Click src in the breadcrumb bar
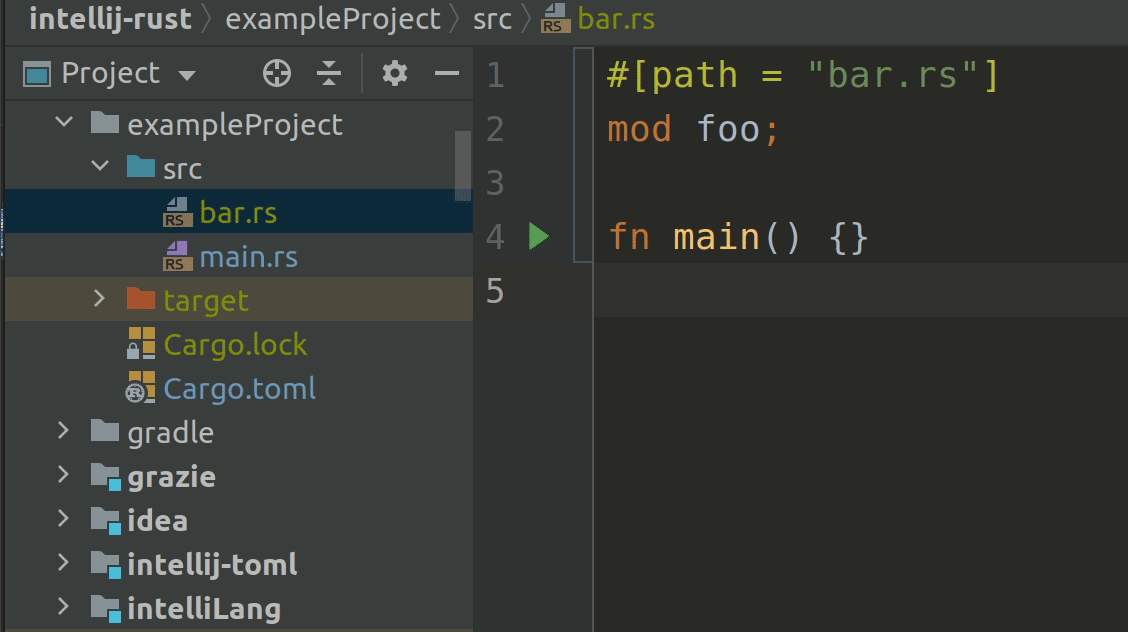 tap(492, 20)
